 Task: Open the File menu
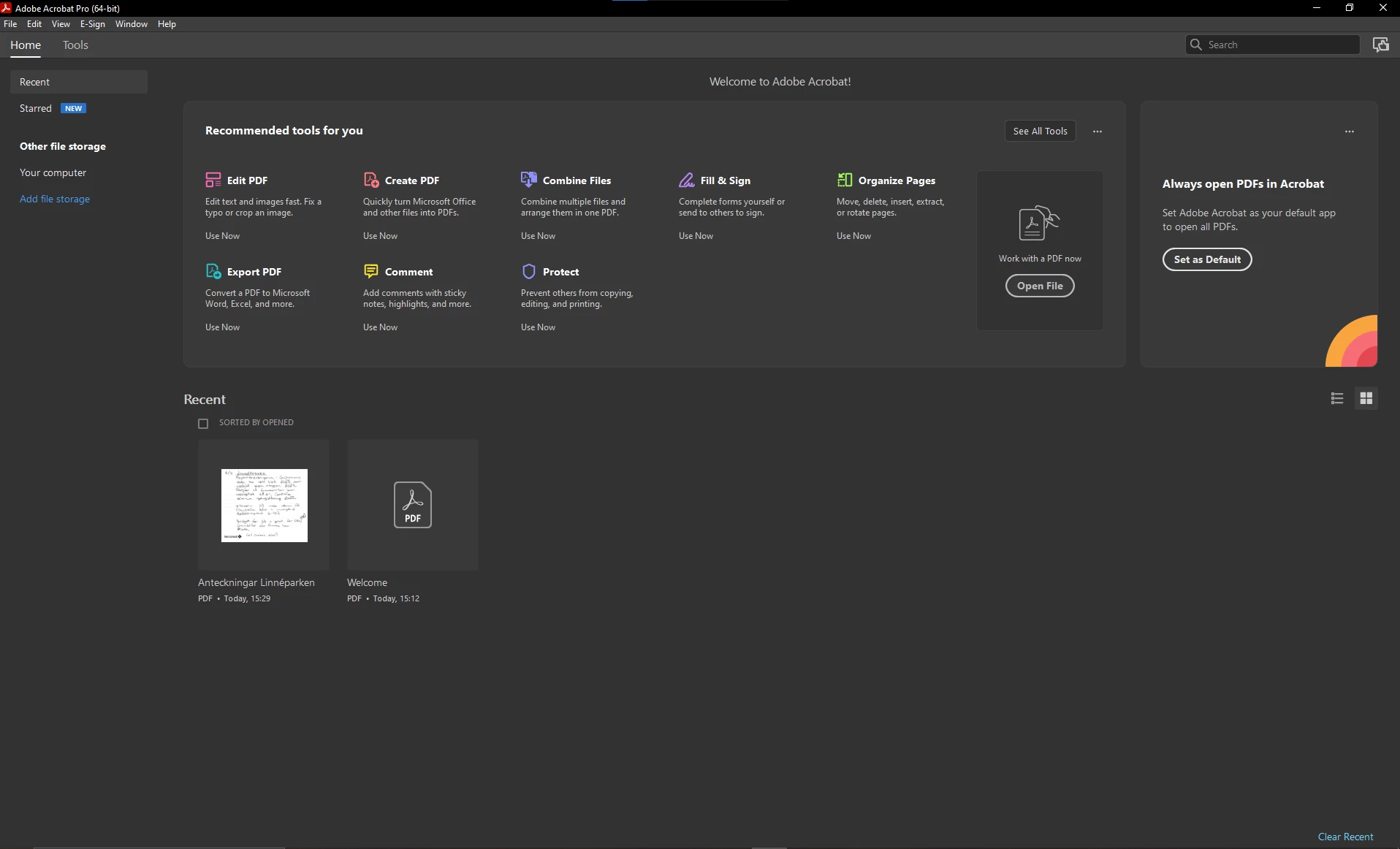tap(10, 24)
